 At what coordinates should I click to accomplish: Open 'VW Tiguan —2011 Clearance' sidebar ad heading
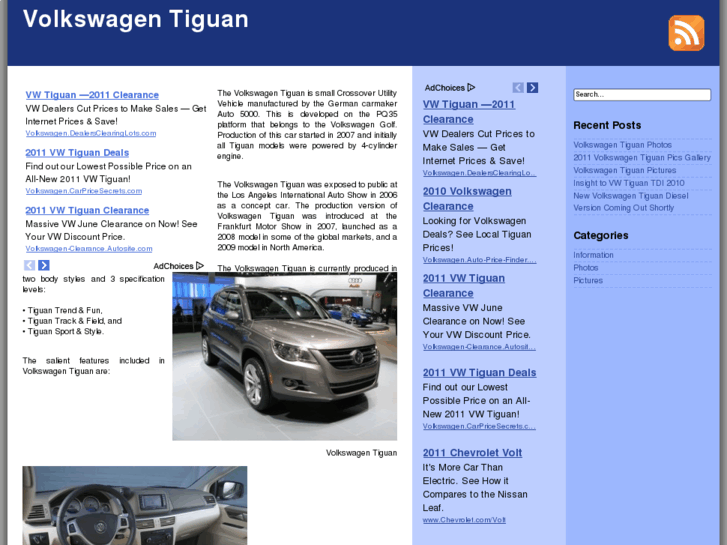click(469, 112)
